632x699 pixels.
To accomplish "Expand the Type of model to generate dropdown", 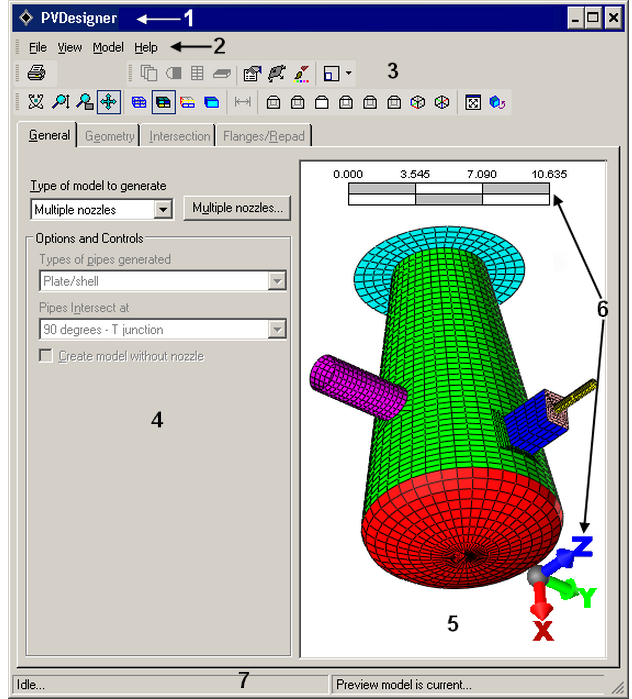I will tap(163, 210).
